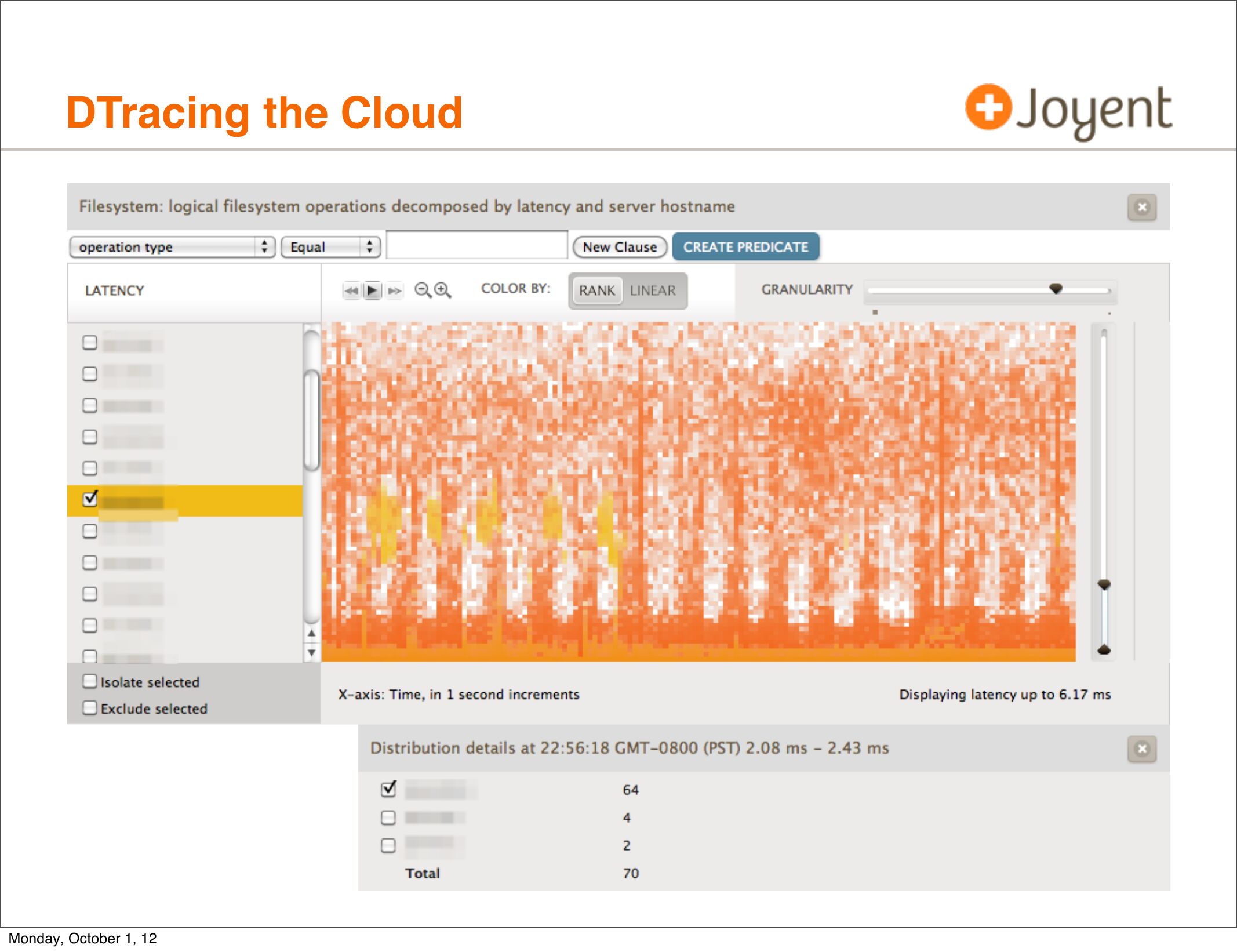Open the Equal comparison dropdown

tap(330, 247)
